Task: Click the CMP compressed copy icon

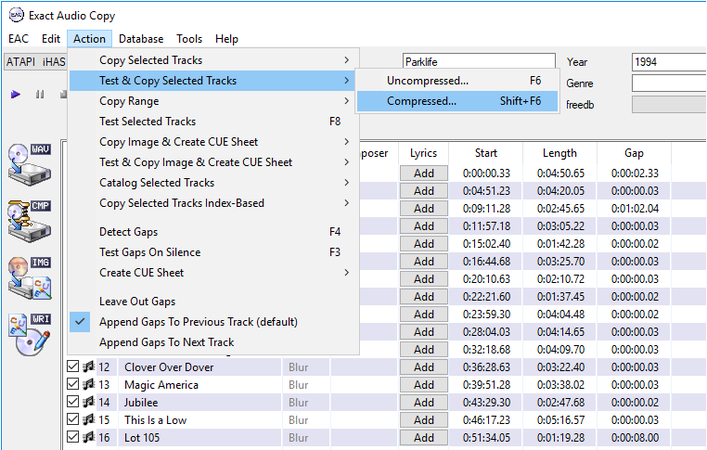Action: click(29, 221)
